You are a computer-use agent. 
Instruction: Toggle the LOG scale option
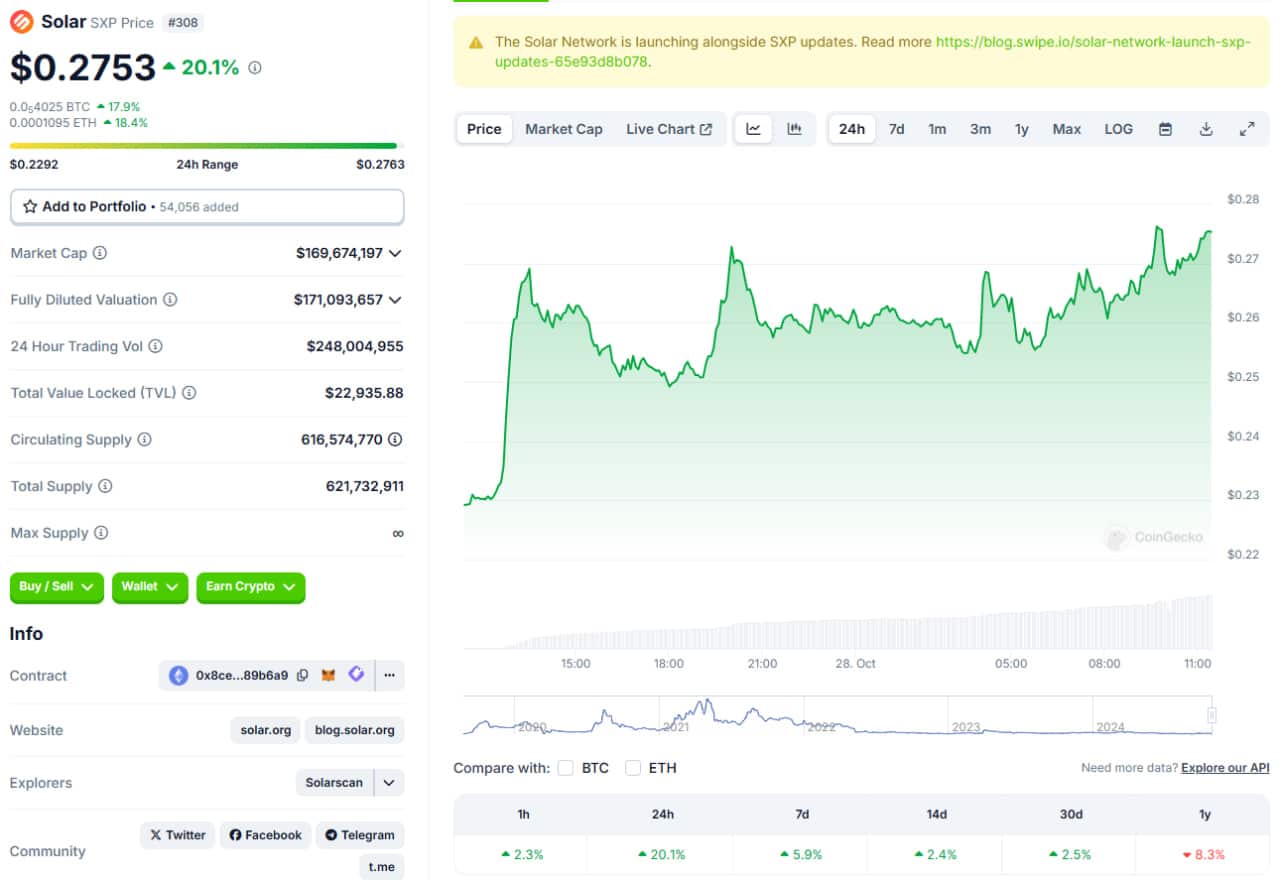(x=1119, y=129)
